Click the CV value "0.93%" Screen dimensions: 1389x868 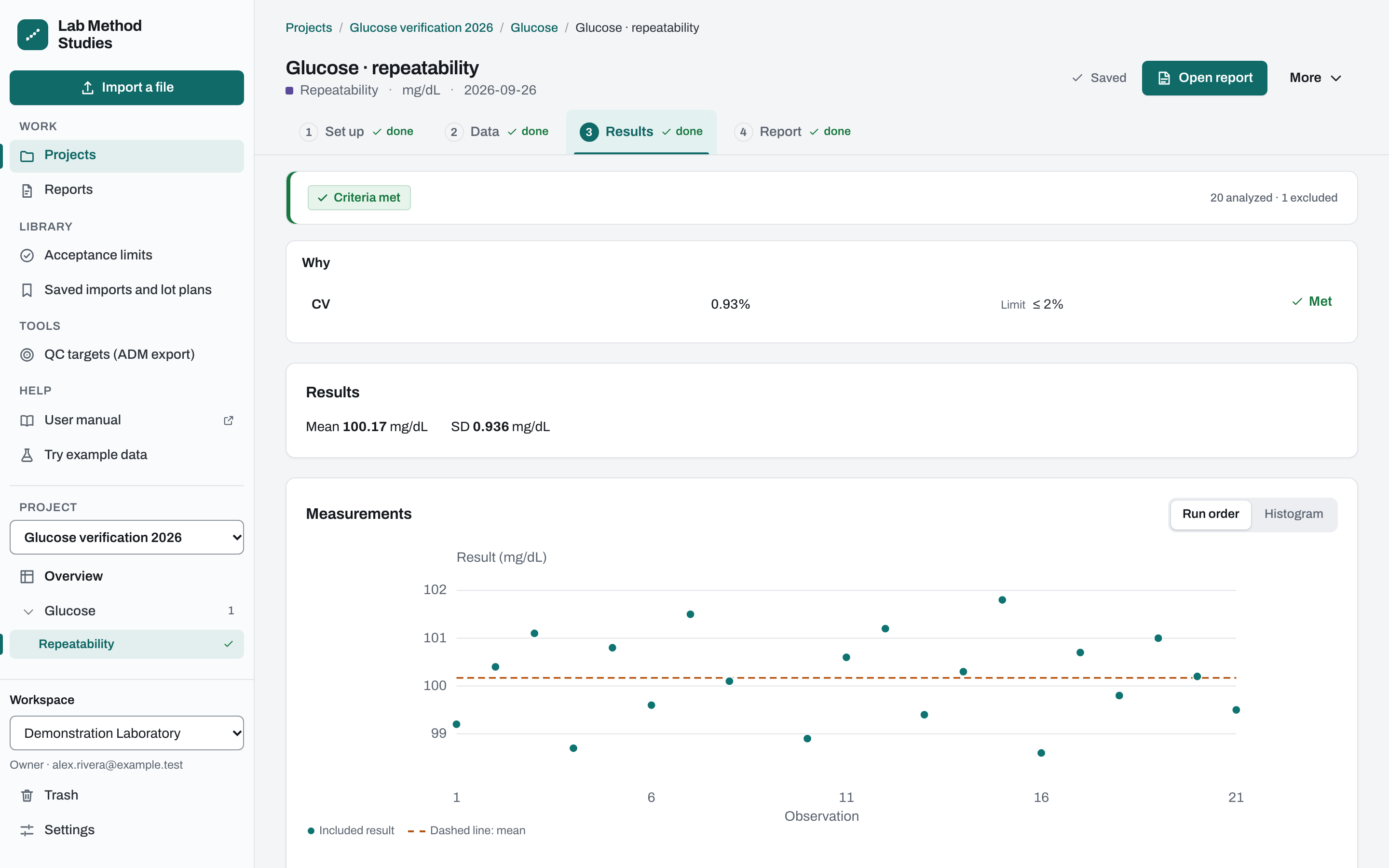point(730,304)
